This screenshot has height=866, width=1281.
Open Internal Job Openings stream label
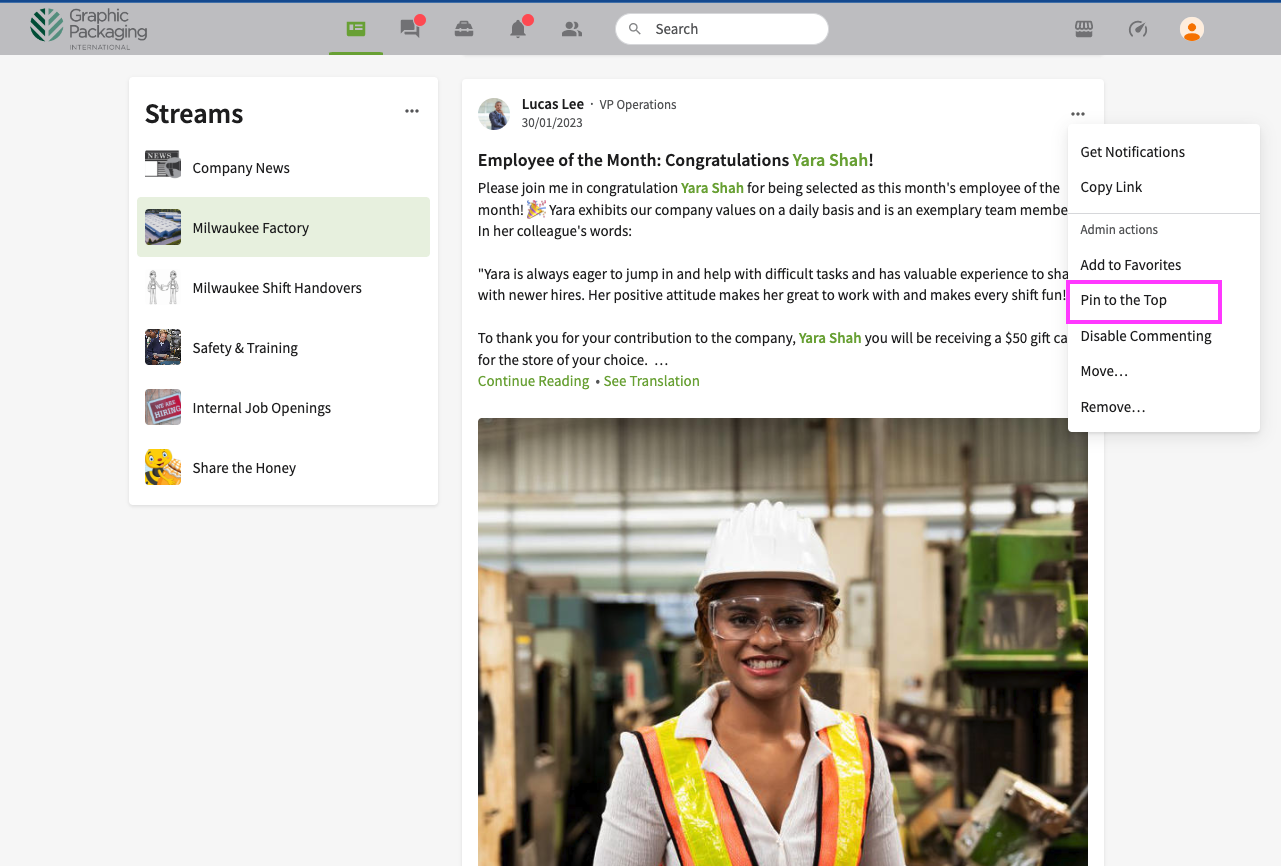point(261,408)
